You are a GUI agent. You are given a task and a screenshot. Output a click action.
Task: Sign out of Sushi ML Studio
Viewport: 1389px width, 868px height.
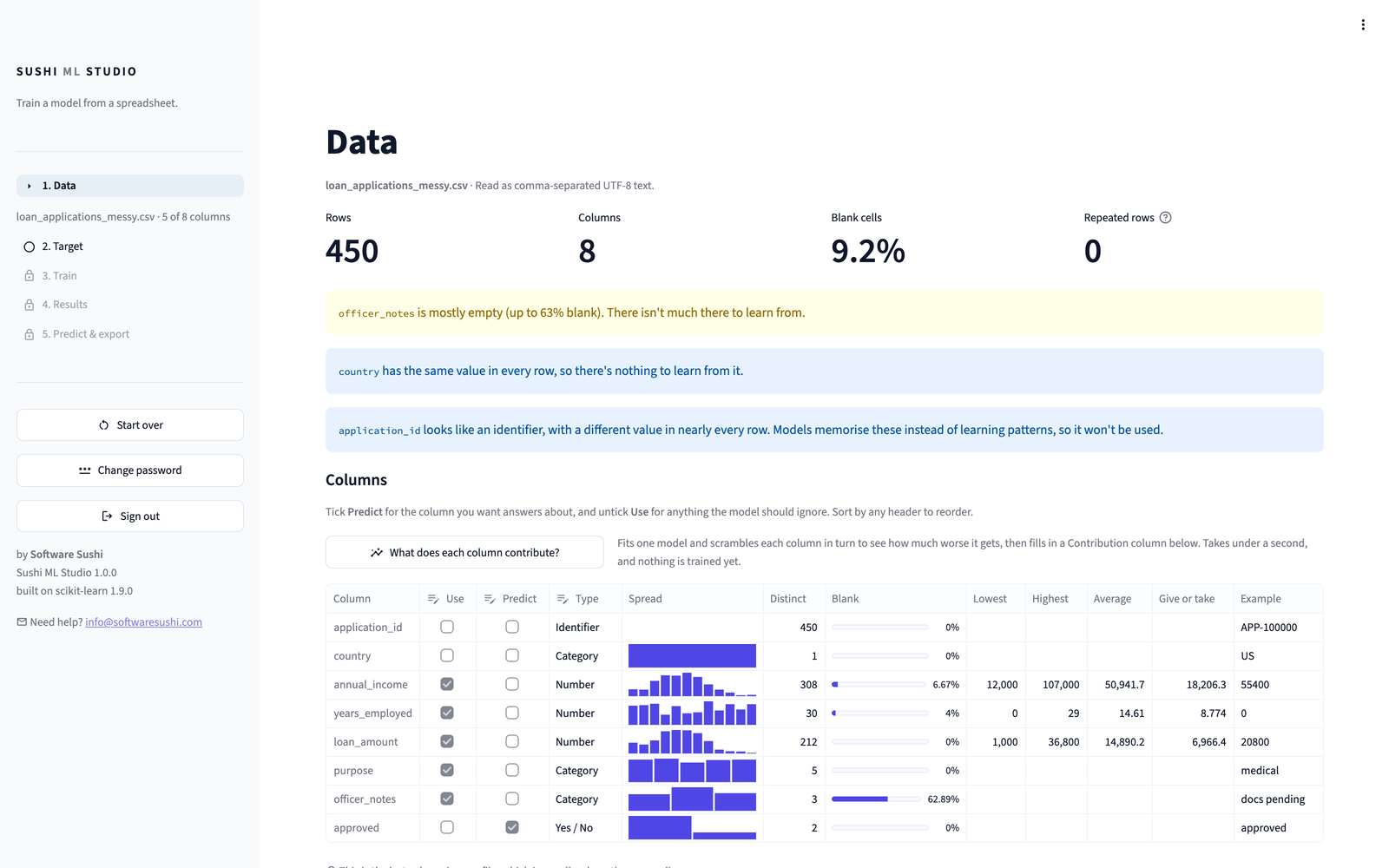point(130,516)
